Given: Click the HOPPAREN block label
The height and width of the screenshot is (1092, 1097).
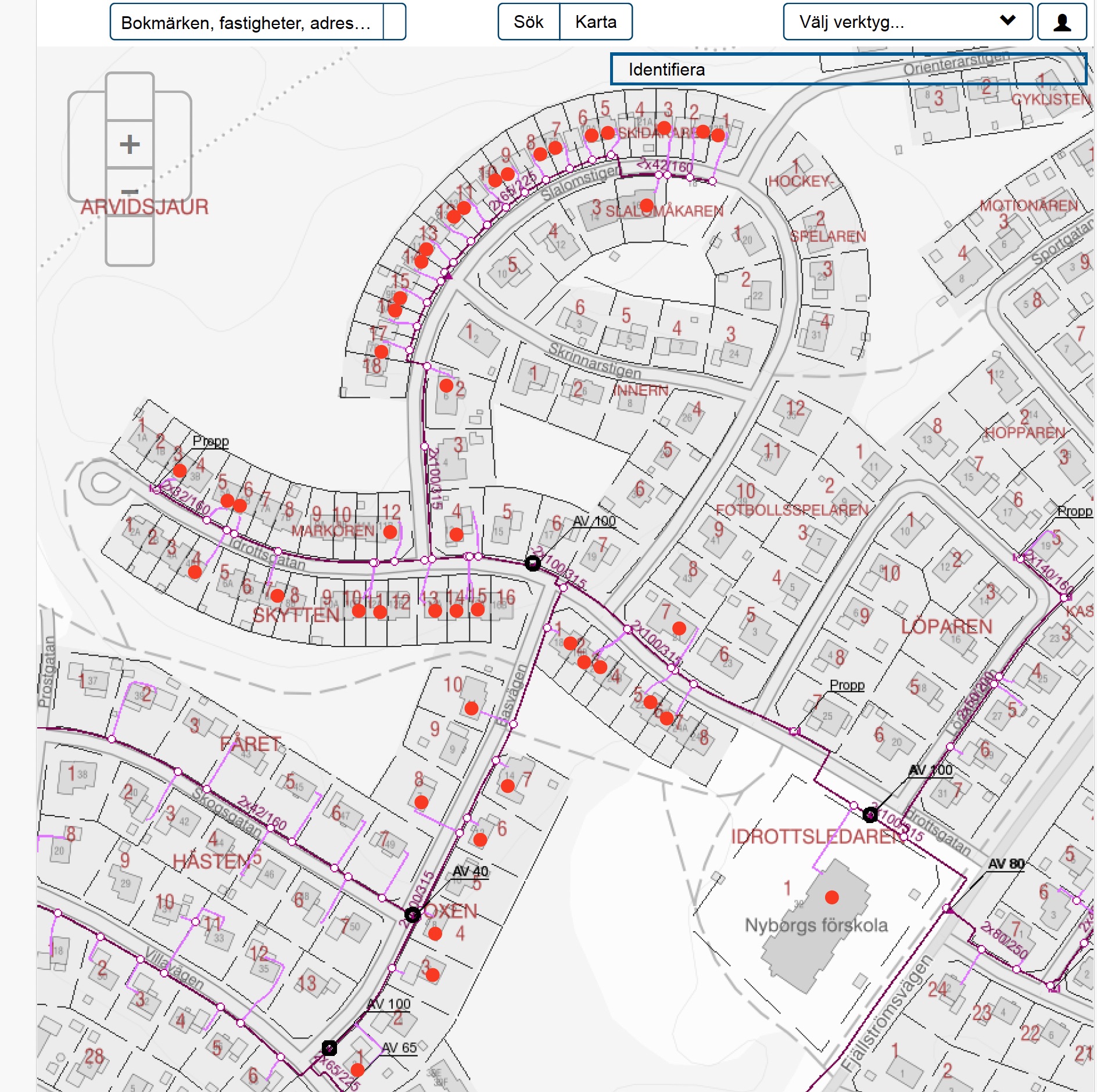Looking at the screenshot, I should (1026, 433).
